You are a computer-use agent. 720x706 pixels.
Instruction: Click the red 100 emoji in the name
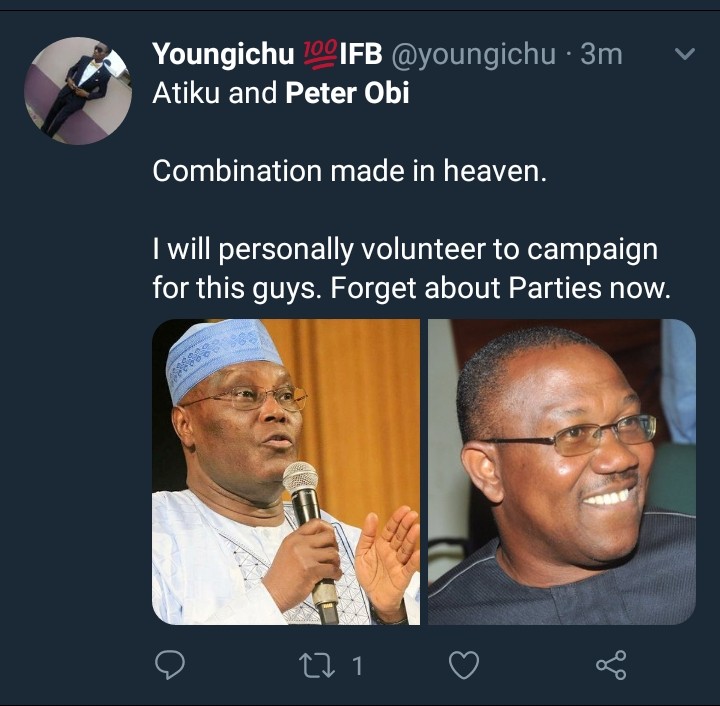point(319,54)
